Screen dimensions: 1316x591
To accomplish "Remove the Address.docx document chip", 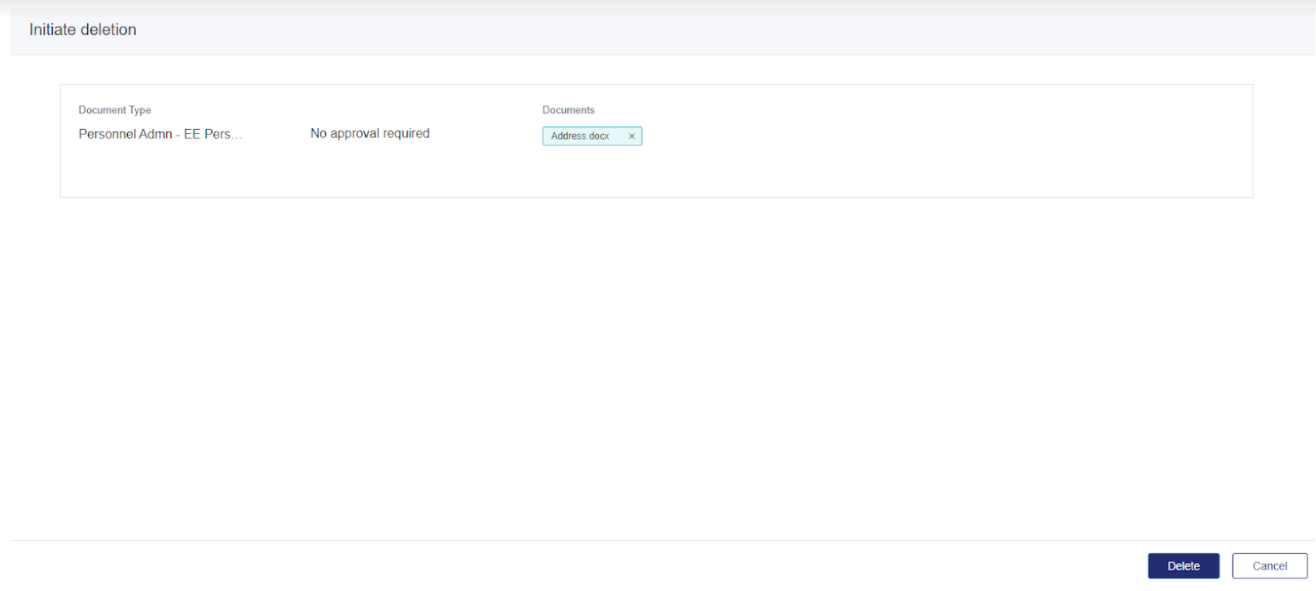I will pos(631,136).
